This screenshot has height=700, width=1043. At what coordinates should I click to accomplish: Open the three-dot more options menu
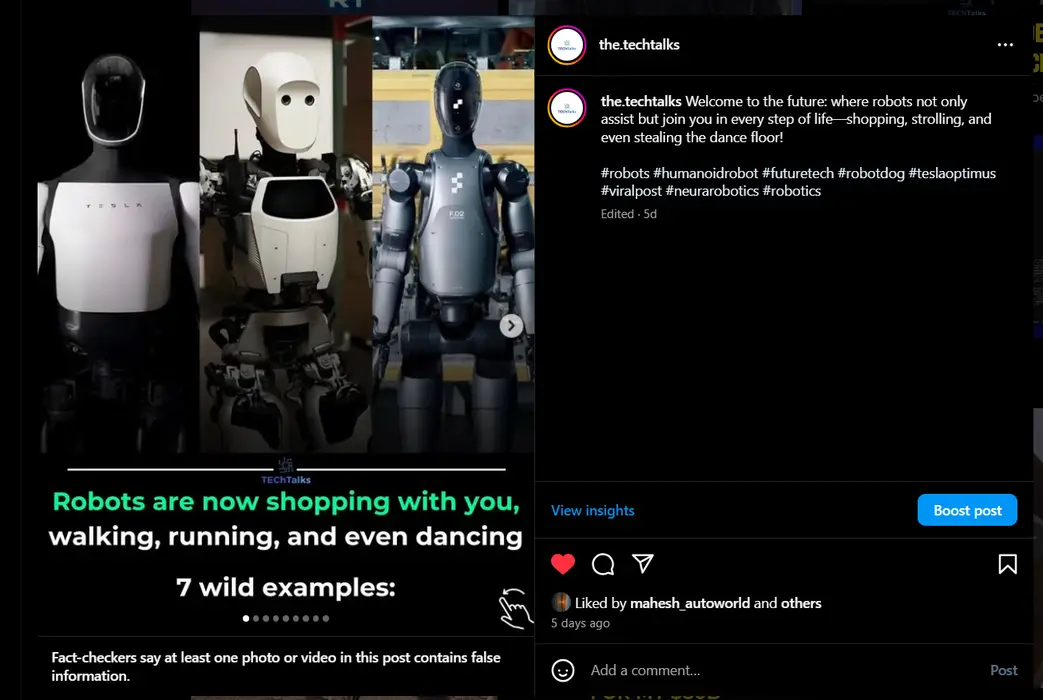pyautogui.click(x=1005, y=45)
